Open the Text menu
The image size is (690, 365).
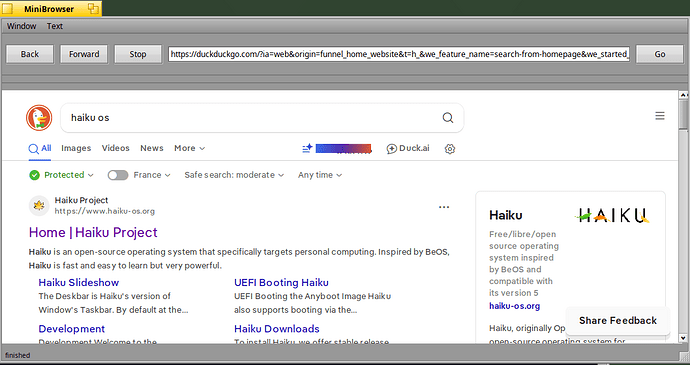(55, 26)
